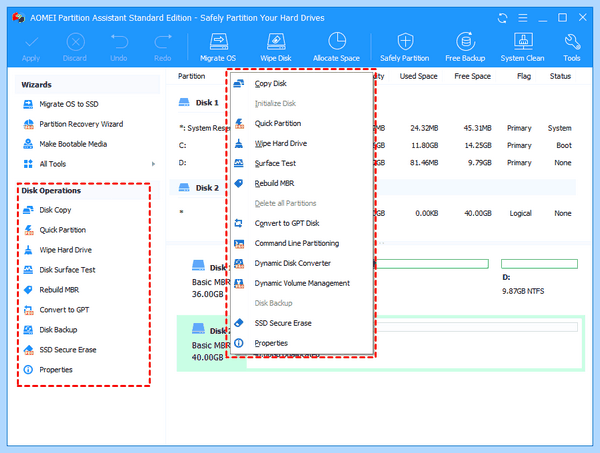Click the Partition column header
This screenshot has width=600, height=453.
[191, 76]
